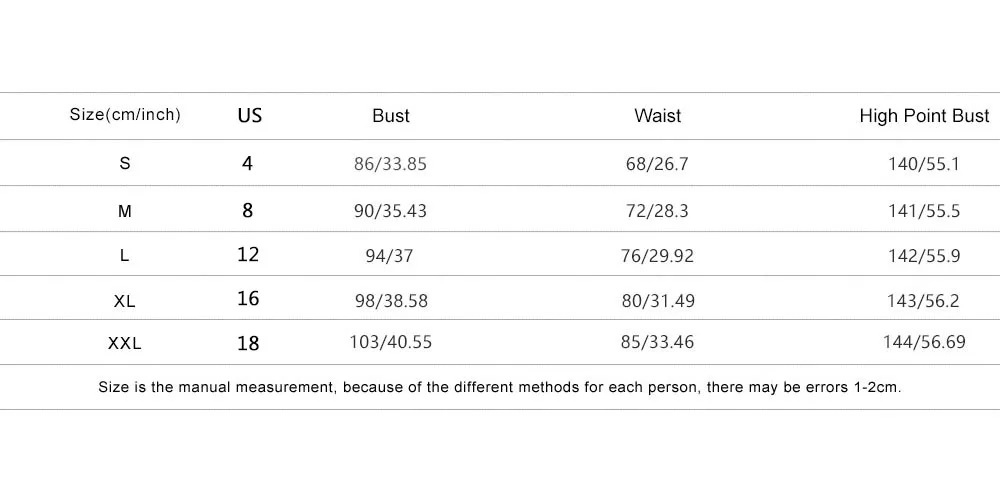Select the High Point Bust header
Image resolution: width=1000 pixels, height=500 pixels.
(924, 115)
